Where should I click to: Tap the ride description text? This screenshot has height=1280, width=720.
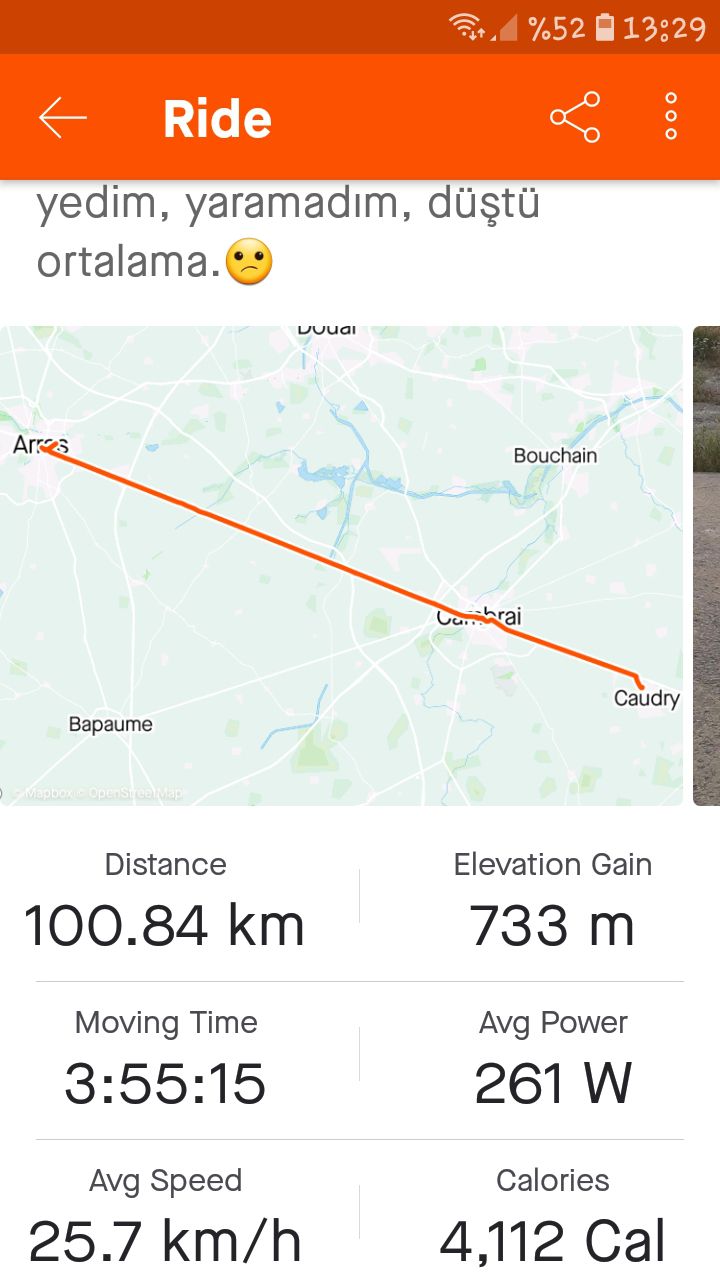(x=288, y=232)
